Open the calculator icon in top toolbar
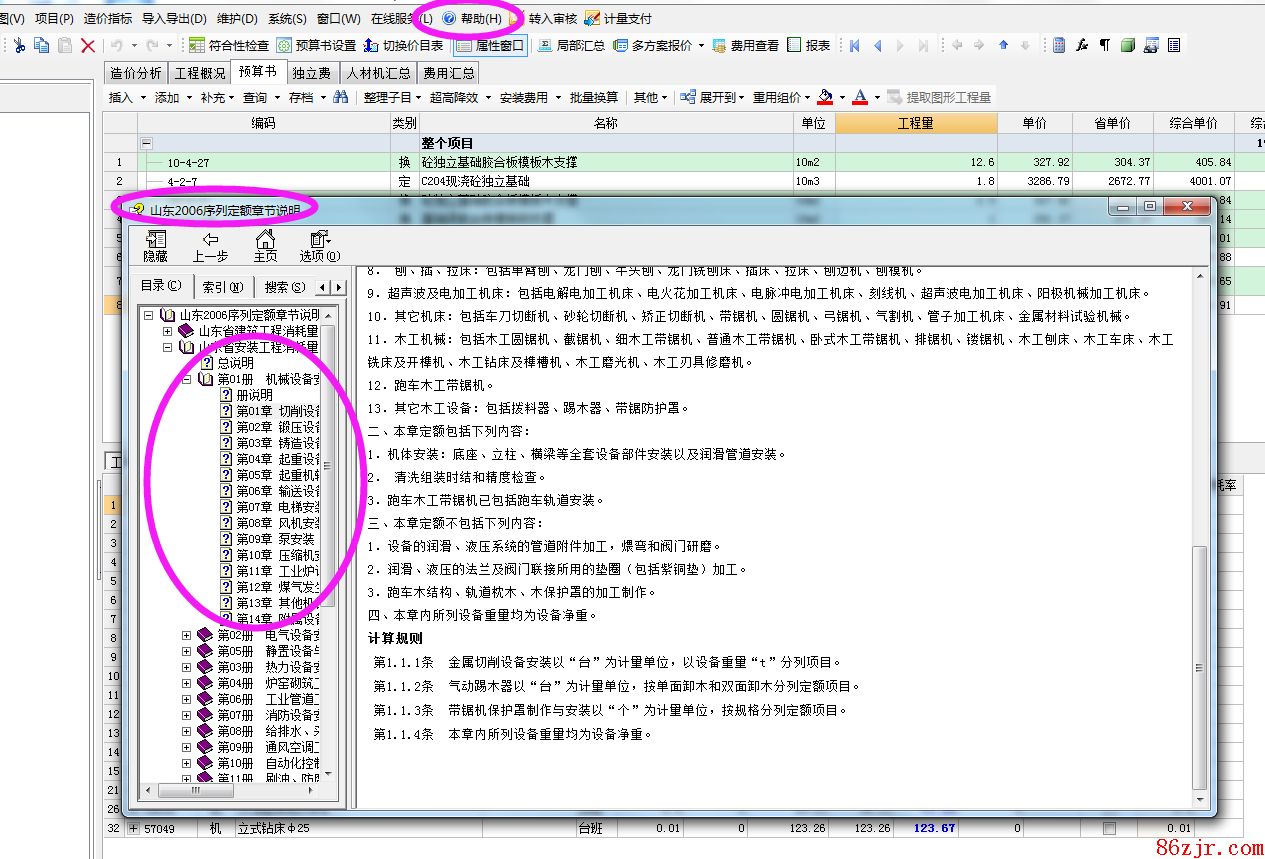The height and width of the screenshot is (859, 1265). [1059, 45]
